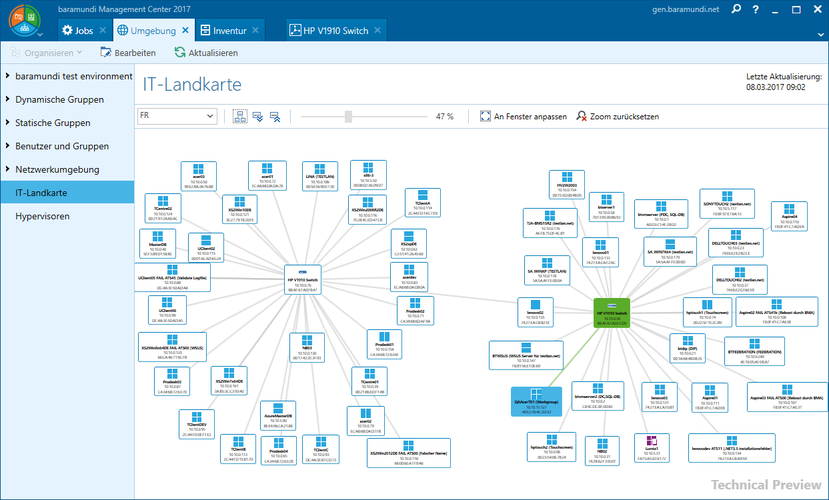Open the help question mark
This screenshot has width=829, height=500.
(x=756, y=10)
